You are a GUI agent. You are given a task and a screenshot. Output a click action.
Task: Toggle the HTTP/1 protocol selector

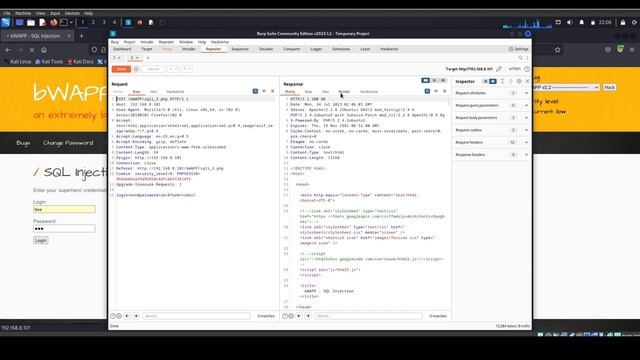point(514,69)
